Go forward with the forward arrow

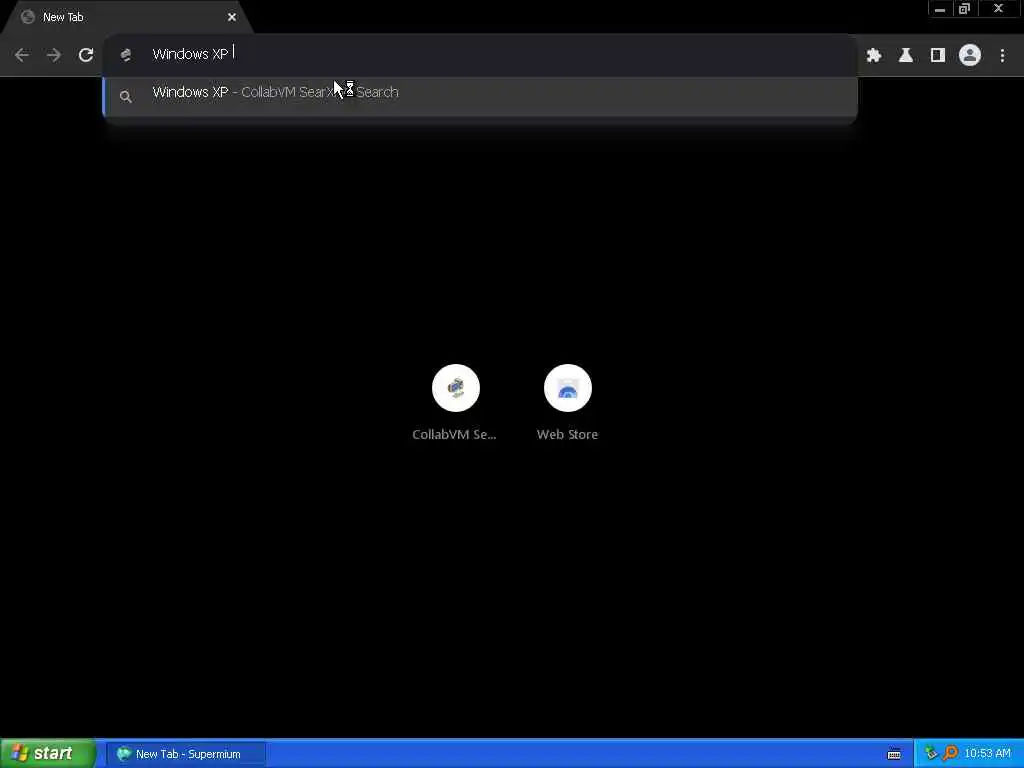click(x=54, y=56)
